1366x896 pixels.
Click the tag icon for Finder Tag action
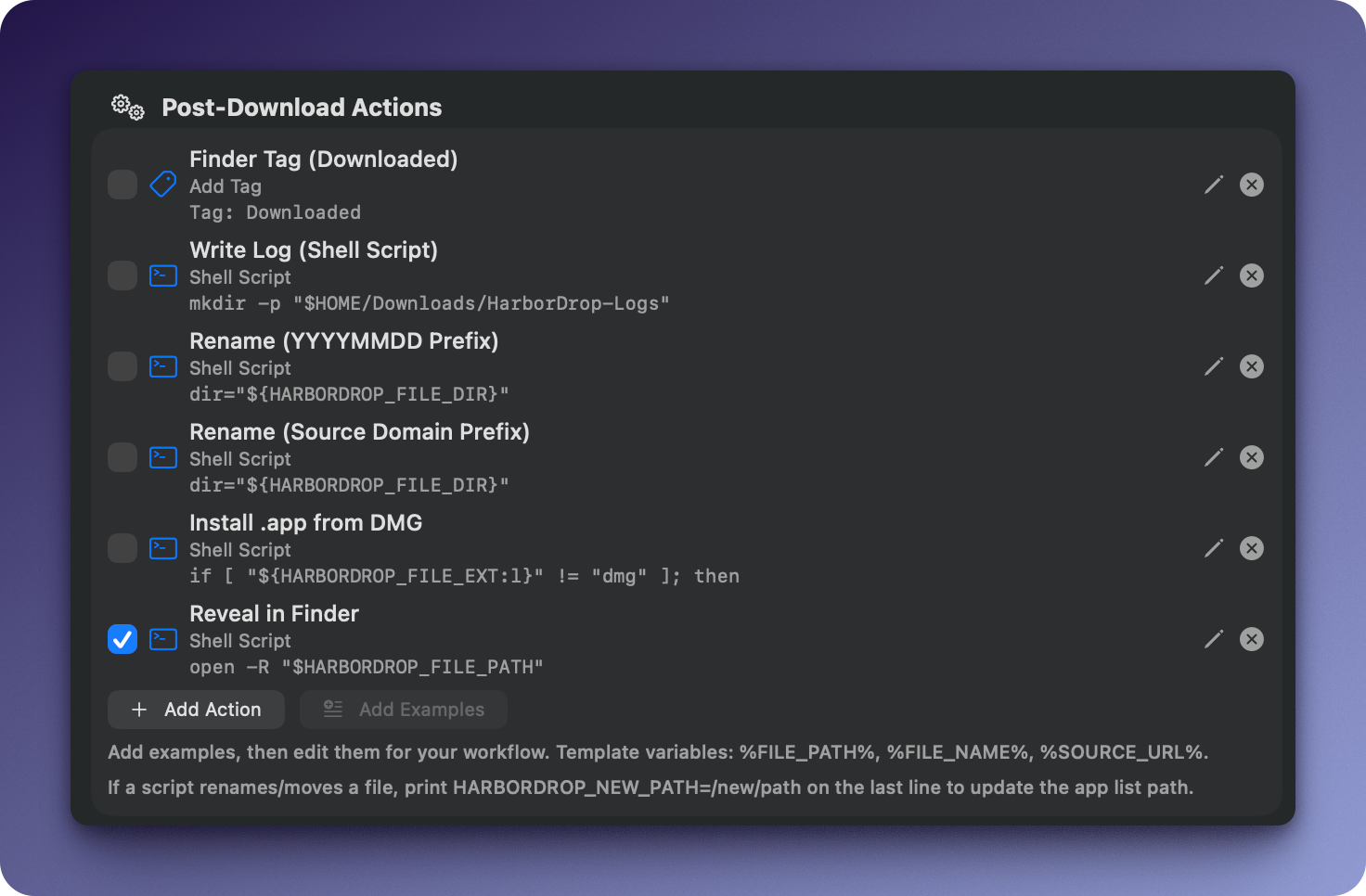[163, 184]
